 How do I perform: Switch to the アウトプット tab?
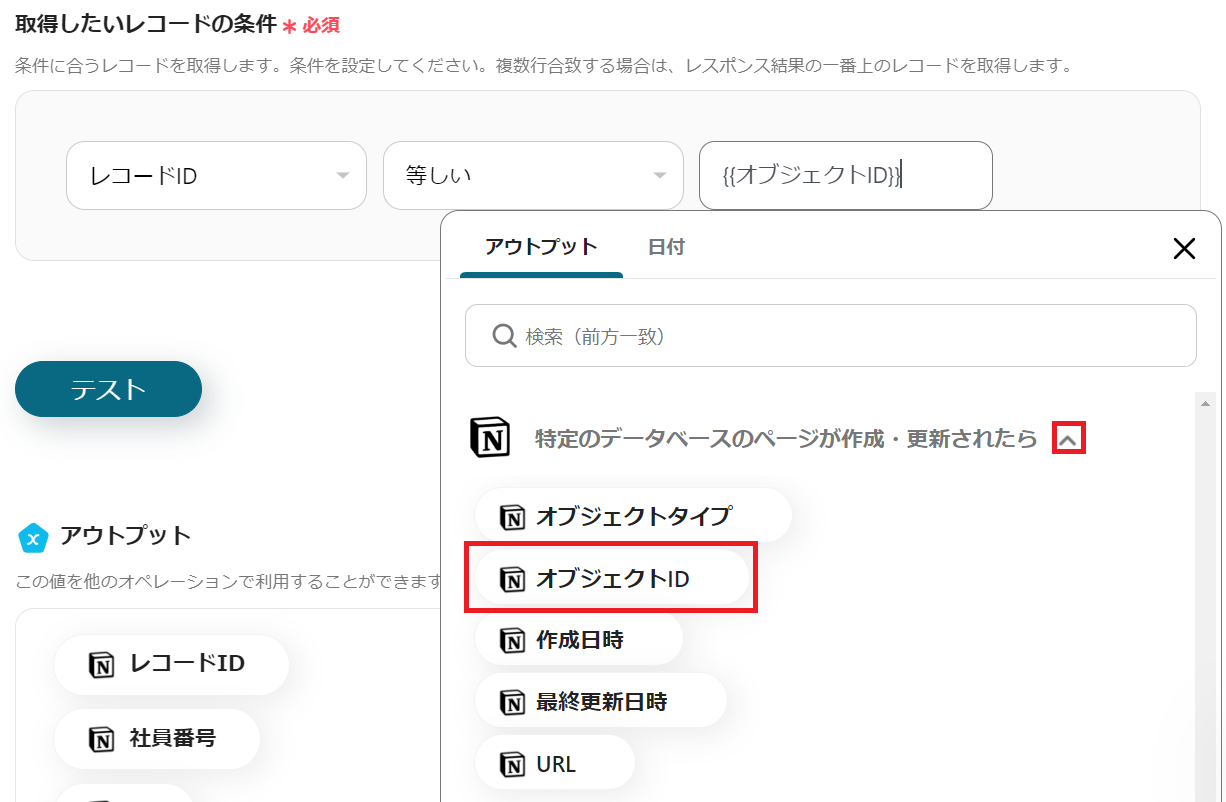[541, 247]
